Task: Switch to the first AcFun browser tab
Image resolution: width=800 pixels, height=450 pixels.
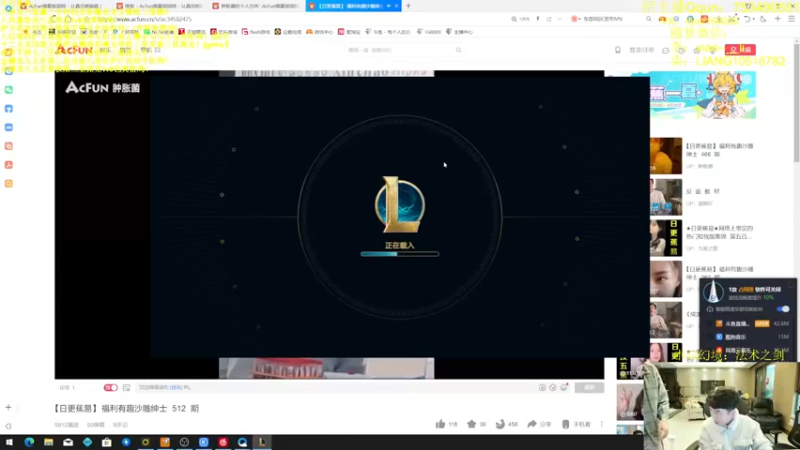Action: 63,6
